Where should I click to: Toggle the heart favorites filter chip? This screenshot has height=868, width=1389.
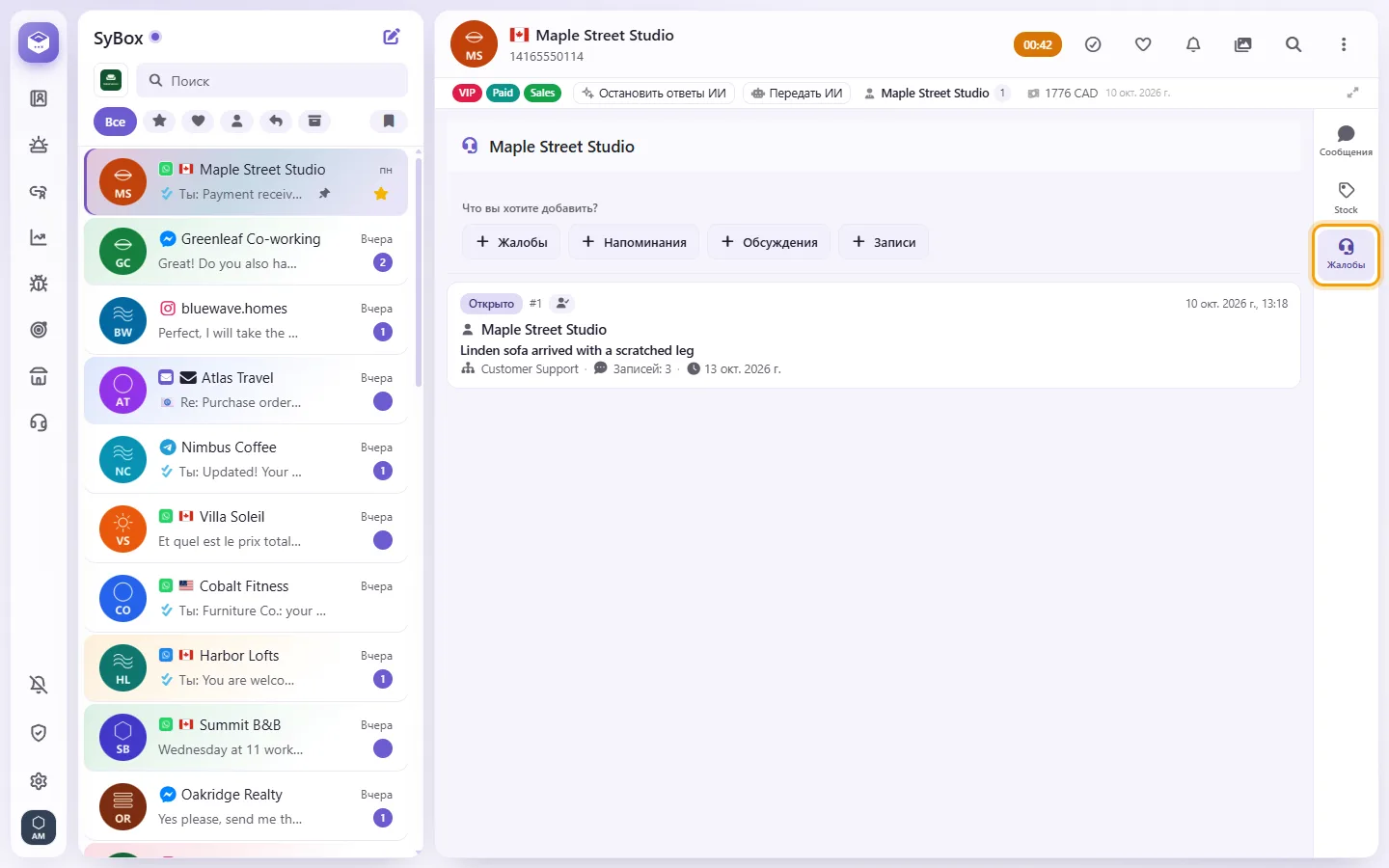click(198, 122)
